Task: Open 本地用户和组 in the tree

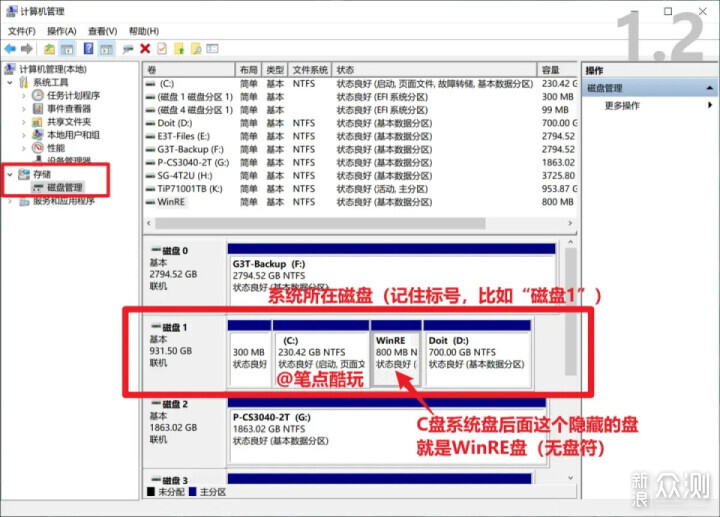Action: coord(73,135)
